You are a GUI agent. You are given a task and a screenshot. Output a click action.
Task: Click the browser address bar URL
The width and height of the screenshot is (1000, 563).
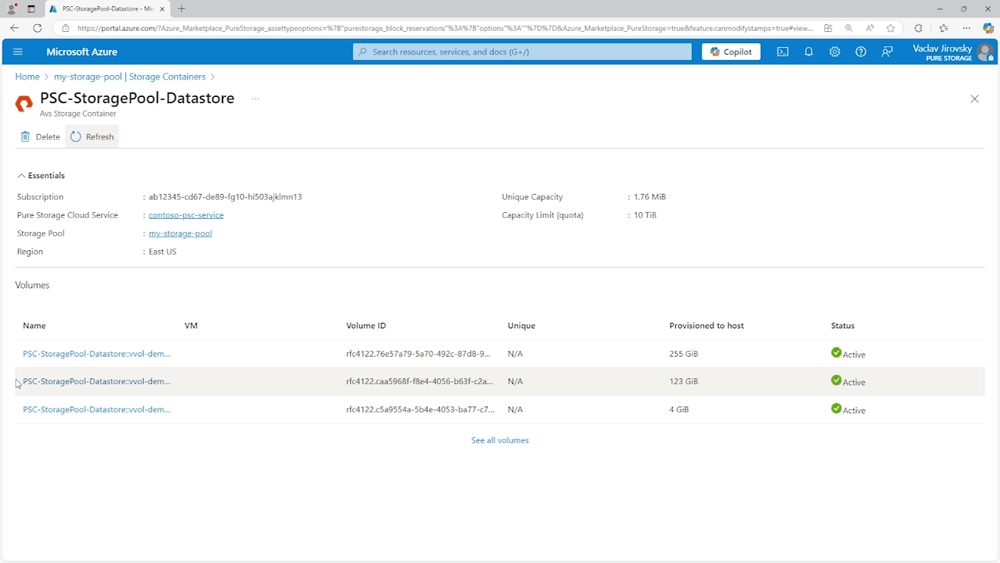point(445,28)
